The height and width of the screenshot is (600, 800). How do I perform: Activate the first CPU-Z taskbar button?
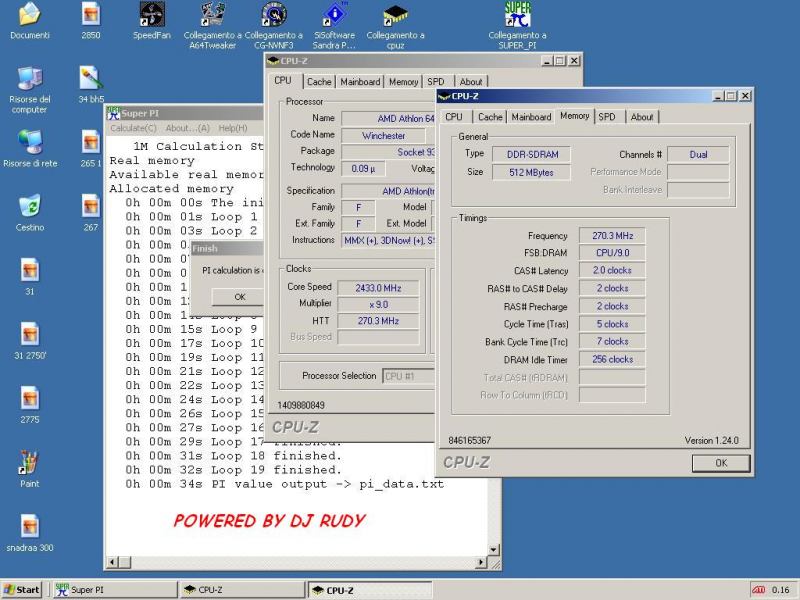click(242, 590)
